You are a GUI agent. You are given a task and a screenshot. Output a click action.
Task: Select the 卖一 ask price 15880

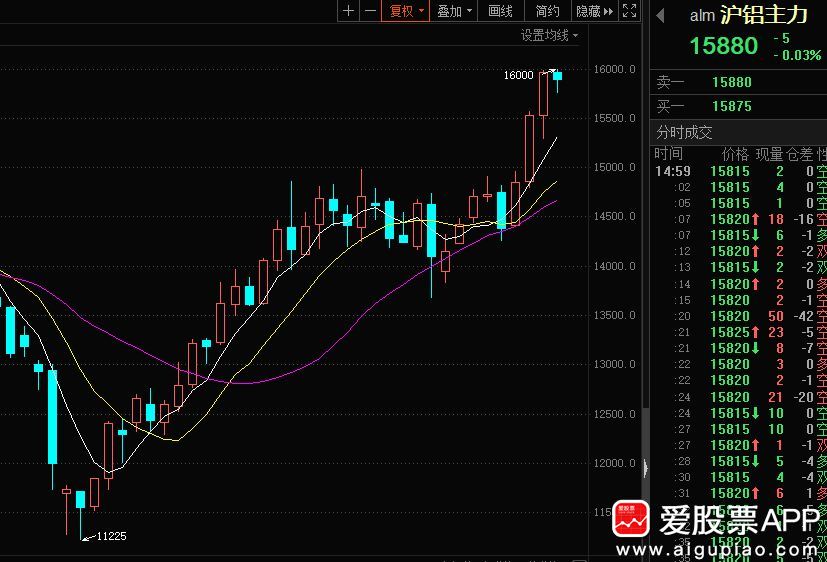(732, 82)
